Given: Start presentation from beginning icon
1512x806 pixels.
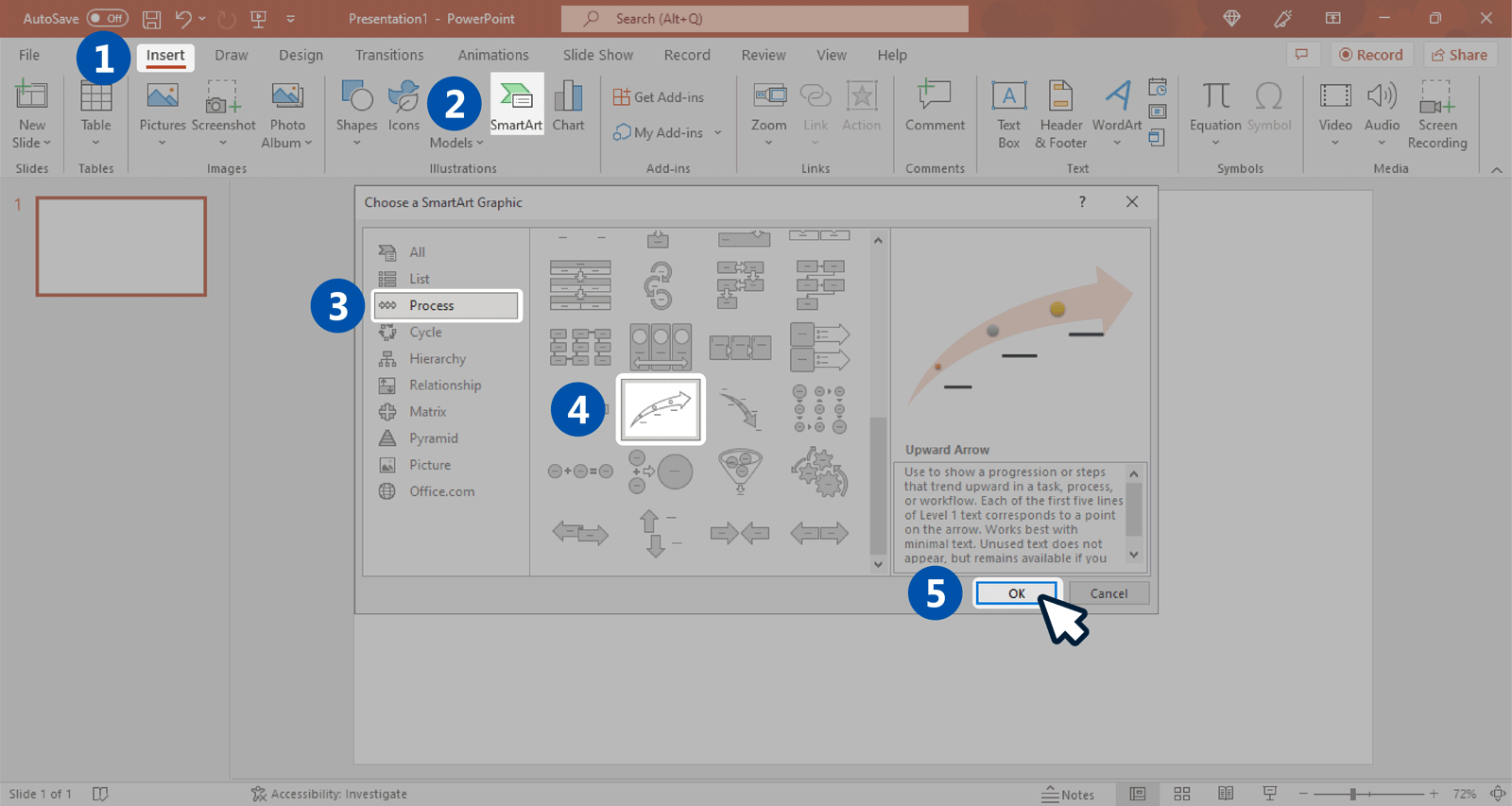Looking at the screenshot, I should (x=258, y=18).
